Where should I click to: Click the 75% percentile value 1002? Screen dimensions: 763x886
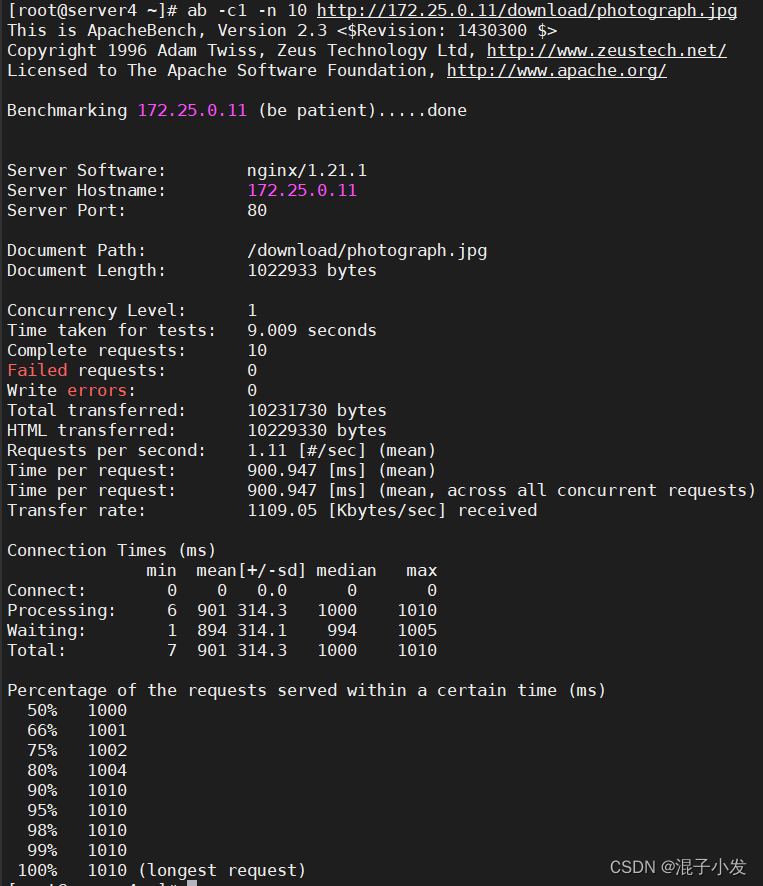click(107, 750)
